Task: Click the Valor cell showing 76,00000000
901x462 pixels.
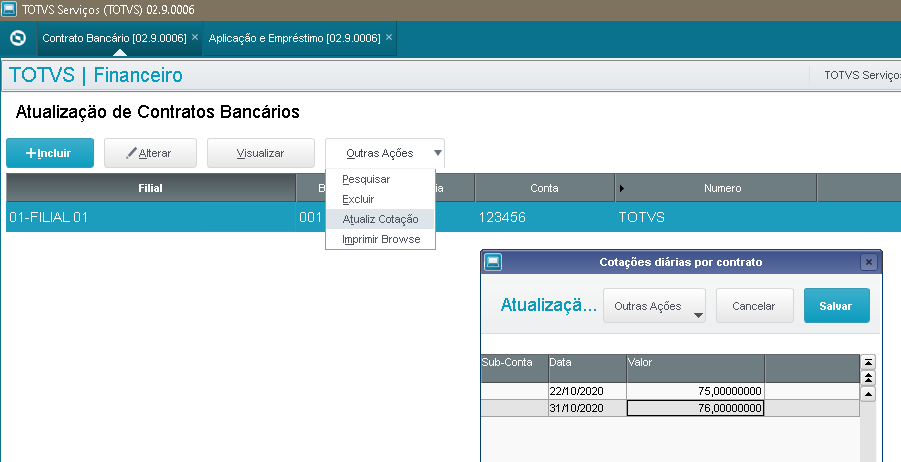Action: pos(695,408)
